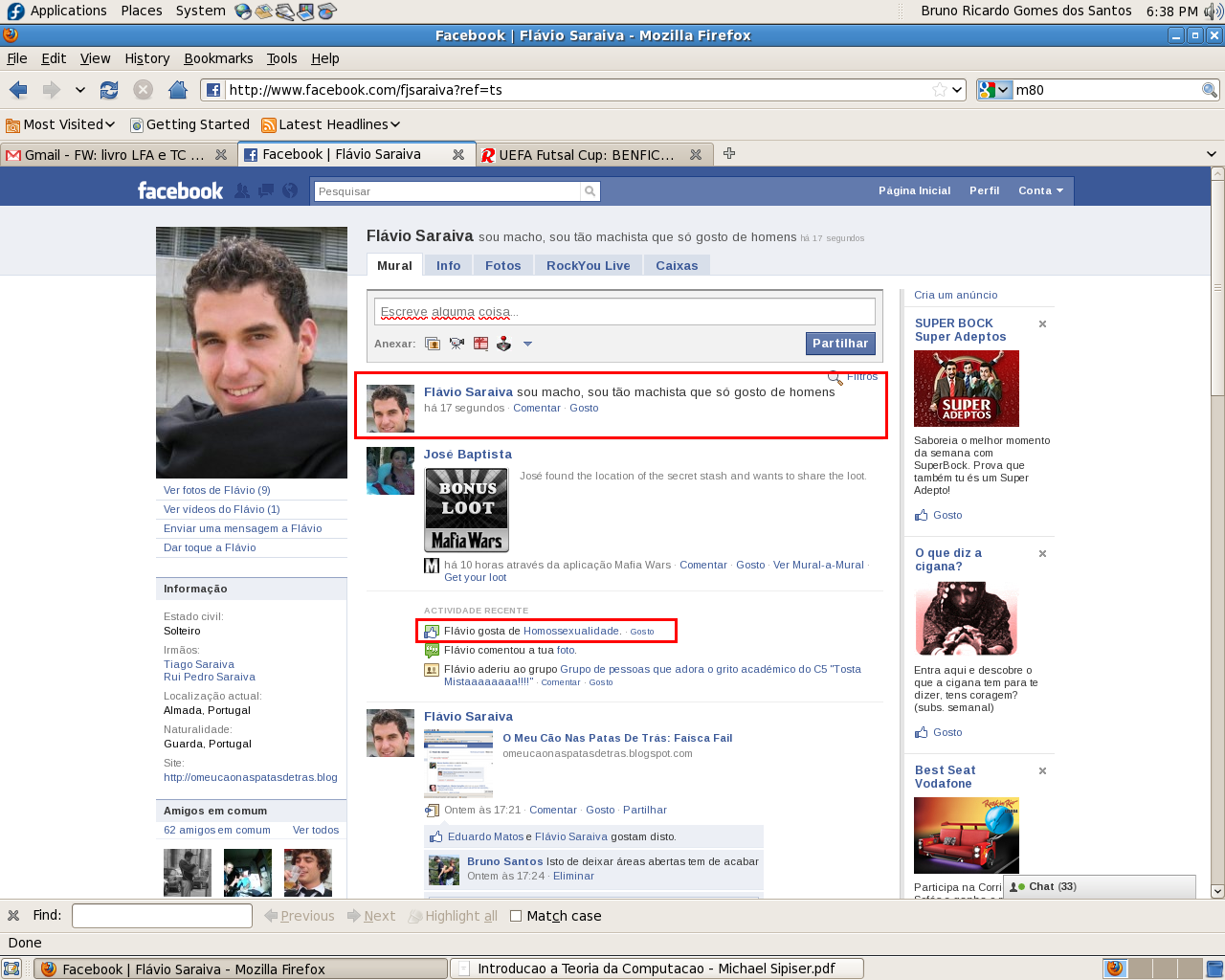Click the Find text input field
The width and height of the screenshot is (1225, 980).
pos(162,916)
